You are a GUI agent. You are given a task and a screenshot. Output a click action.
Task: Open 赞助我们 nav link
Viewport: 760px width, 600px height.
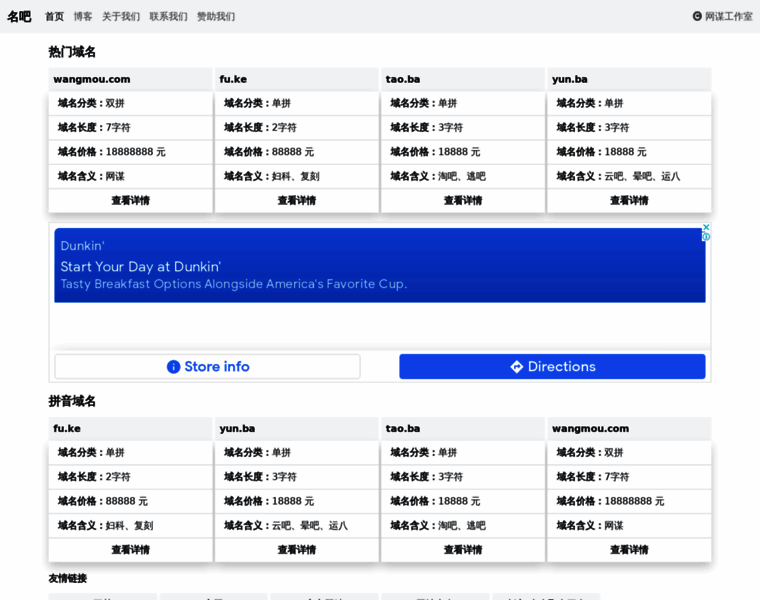[x=216, y=16]
